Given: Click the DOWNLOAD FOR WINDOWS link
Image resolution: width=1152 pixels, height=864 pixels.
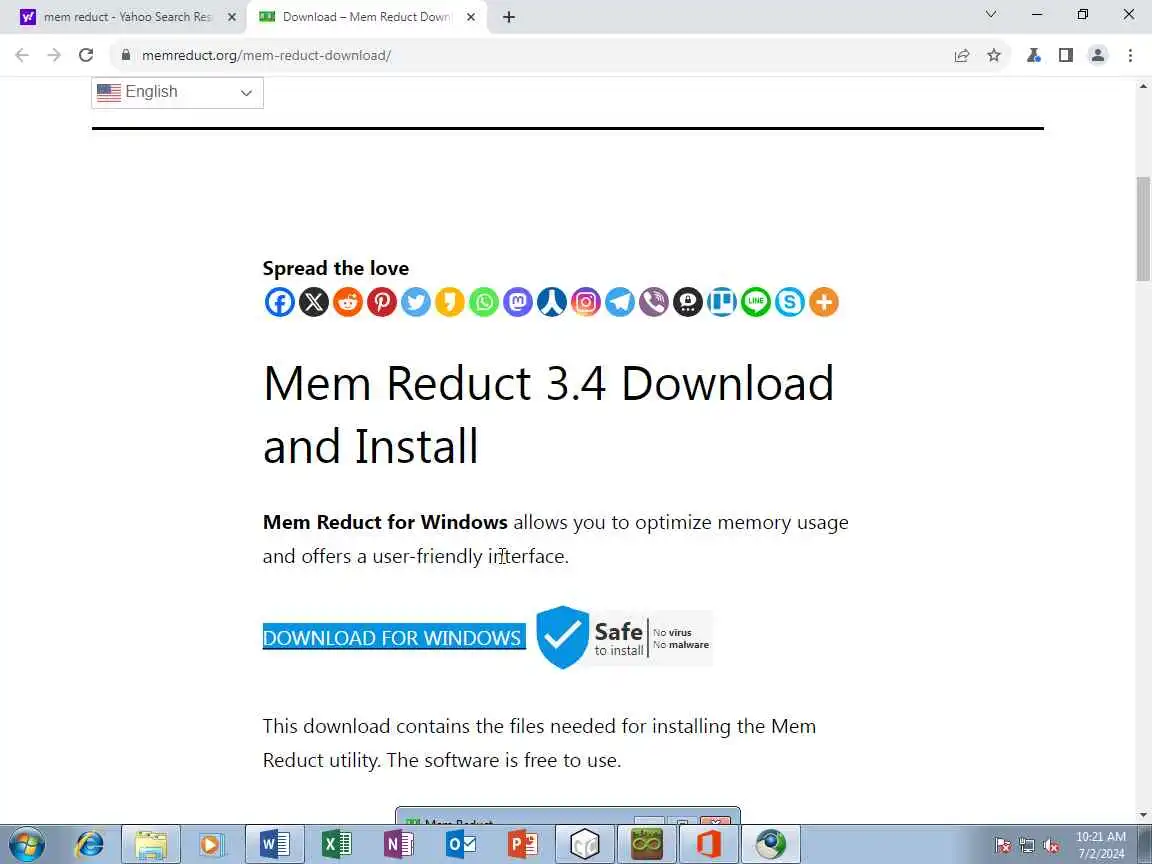Looking at the screenshot, I should click(x=394, y=637).
